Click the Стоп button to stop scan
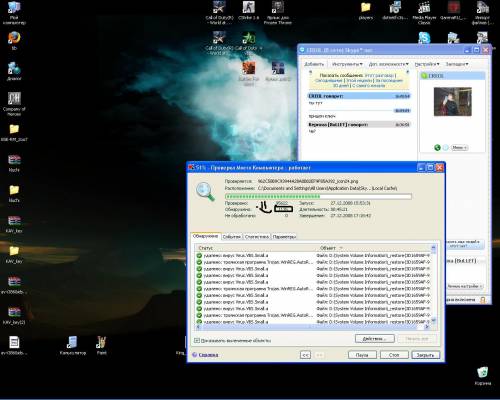Viewport: 500px width, 400px height. (x=394, y=355)
